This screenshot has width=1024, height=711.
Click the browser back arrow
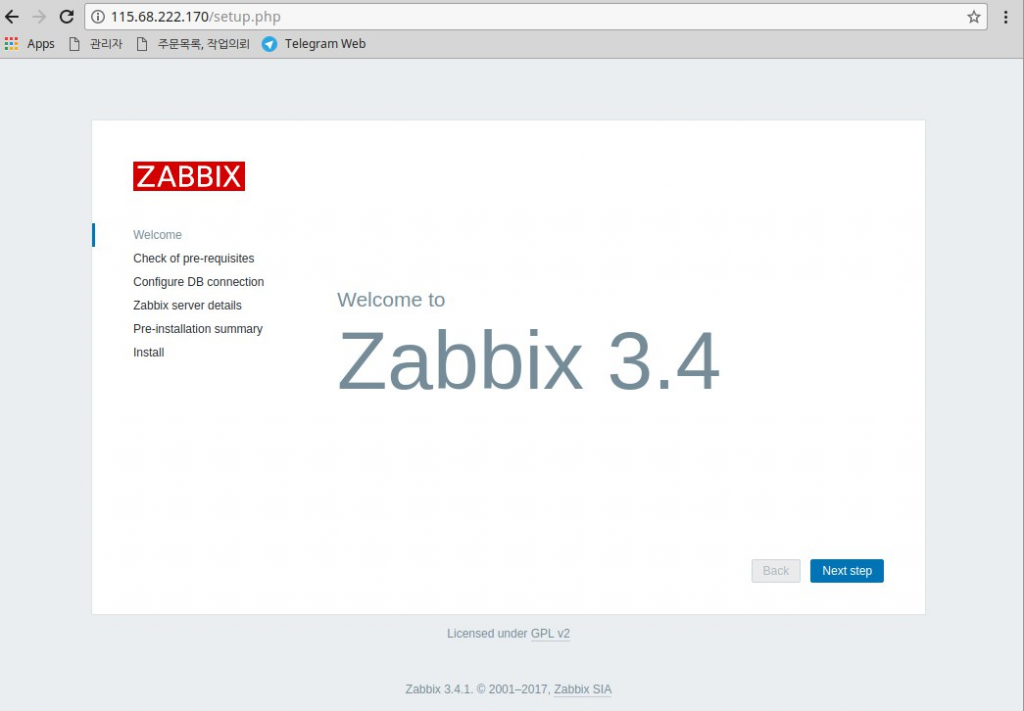(x=12, y=16)
